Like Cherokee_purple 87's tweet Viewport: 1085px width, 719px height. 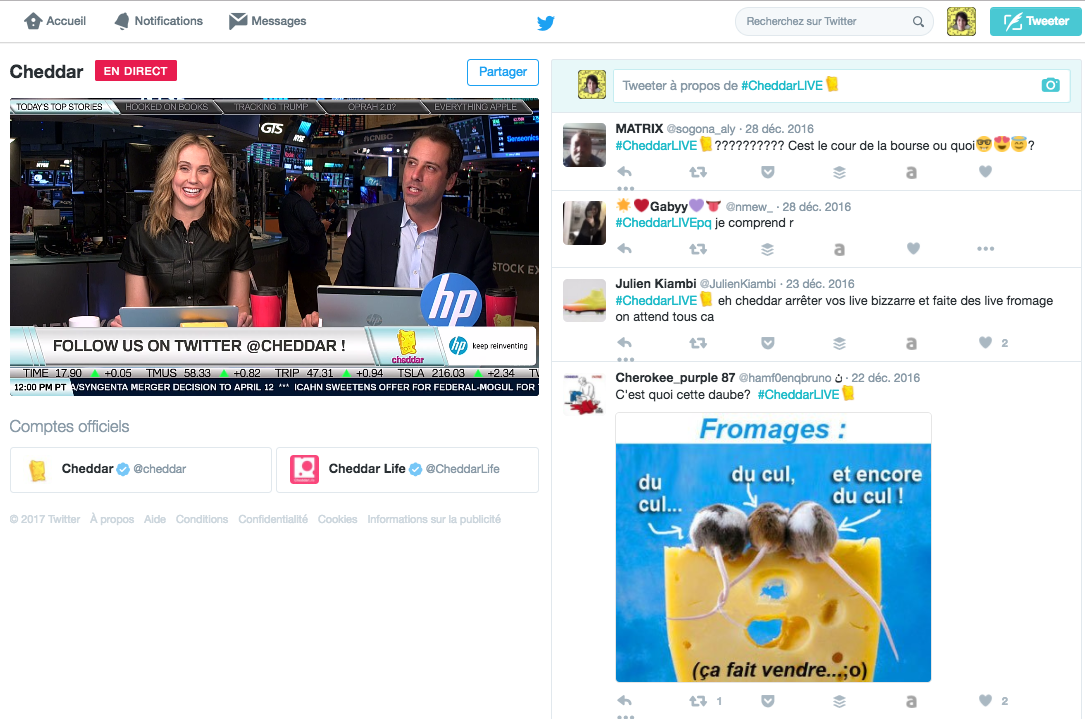[x=985, y=700]
